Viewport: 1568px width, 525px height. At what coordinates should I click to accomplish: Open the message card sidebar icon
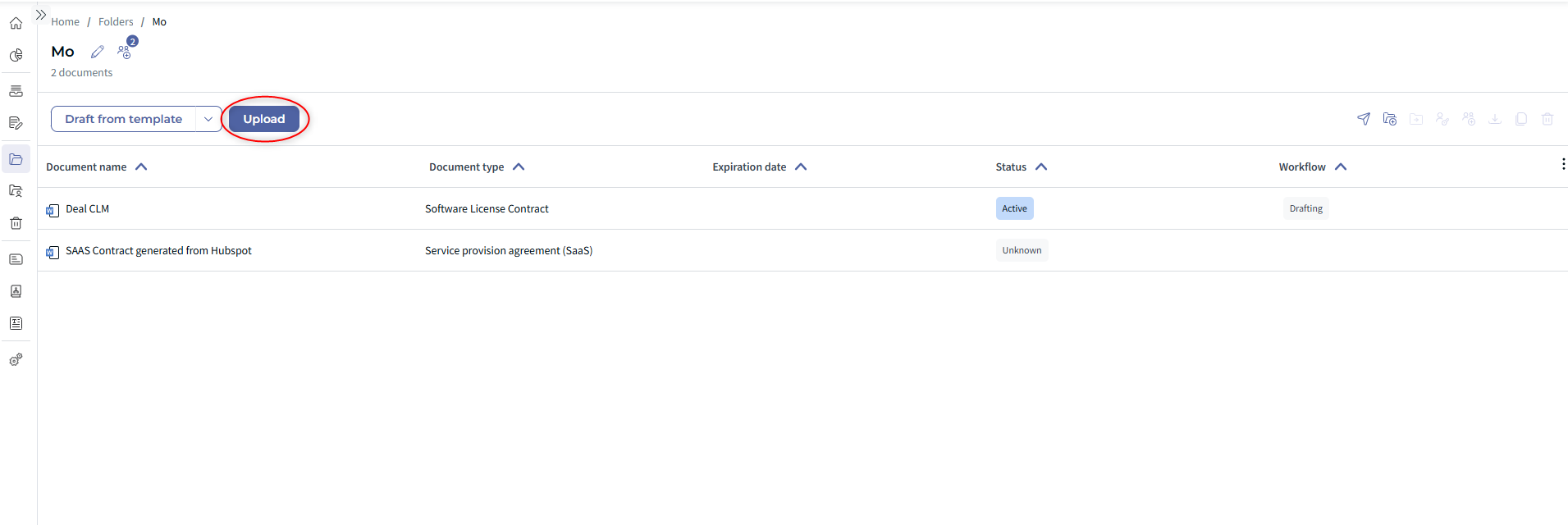coord(16,259)
